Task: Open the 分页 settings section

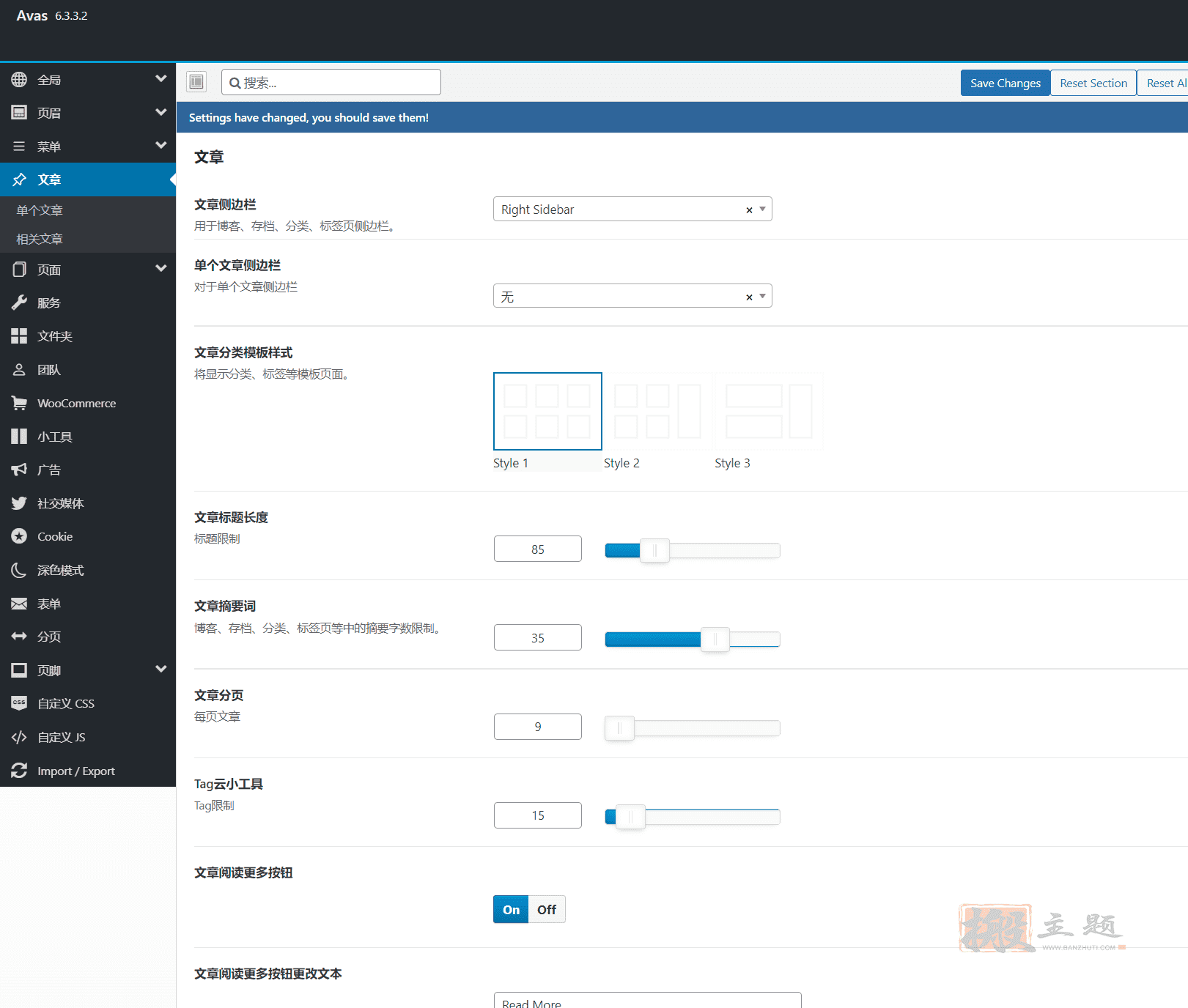Action: tap(88, 637)
